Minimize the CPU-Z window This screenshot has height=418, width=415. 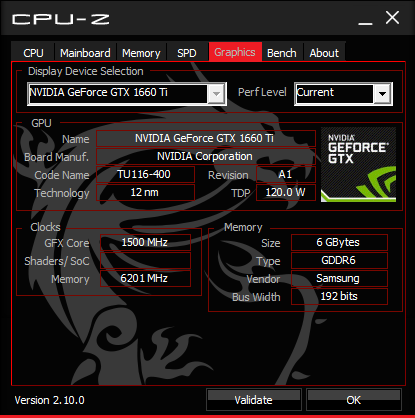[365, 19]
